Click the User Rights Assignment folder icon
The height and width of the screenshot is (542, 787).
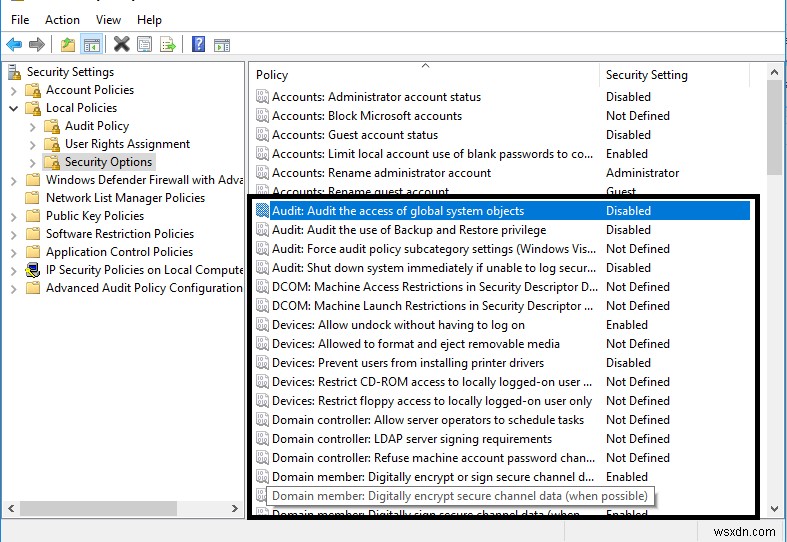[x=52, y=145]
